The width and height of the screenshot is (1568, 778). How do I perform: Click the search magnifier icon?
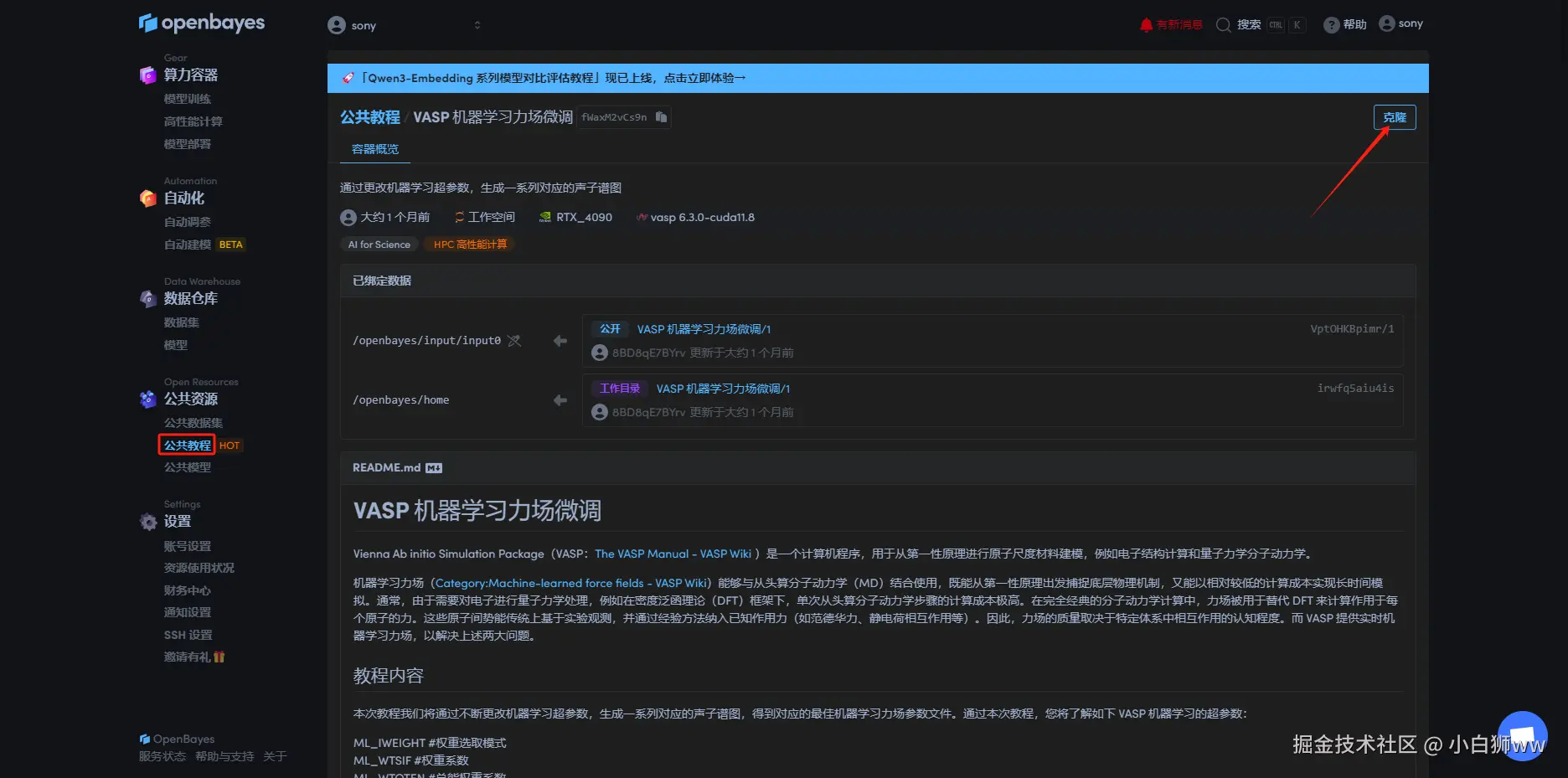click(1224, 25)
